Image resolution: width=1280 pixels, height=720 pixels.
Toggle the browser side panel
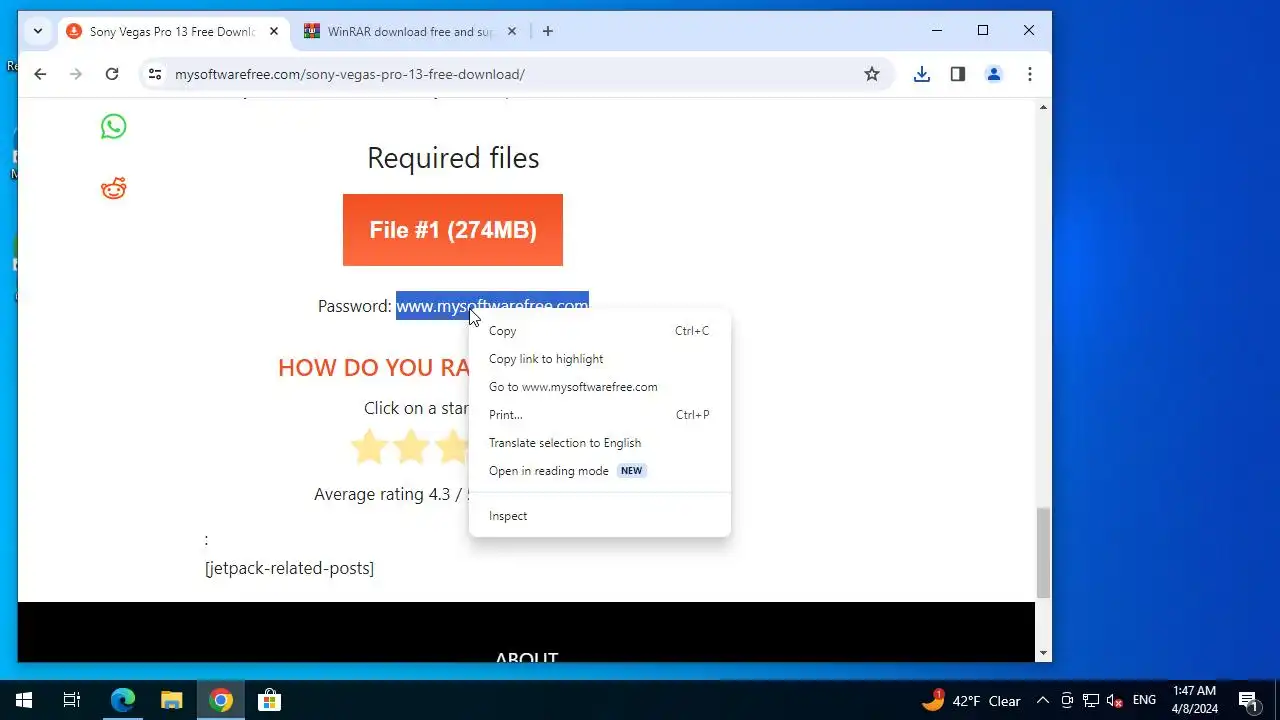coord(958,74)
